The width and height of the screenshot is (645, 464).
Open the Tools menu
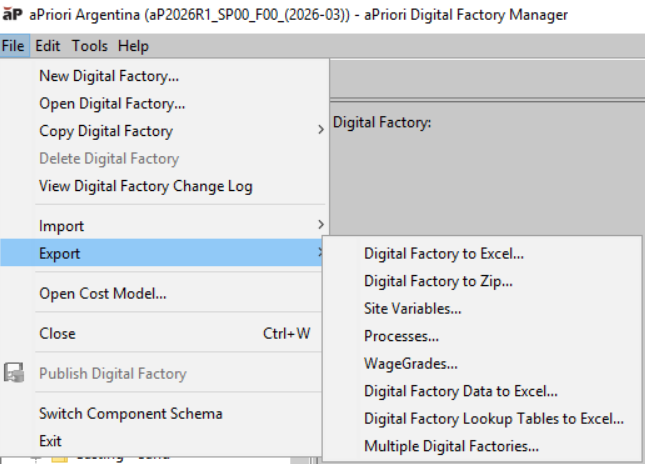[90, 46]
